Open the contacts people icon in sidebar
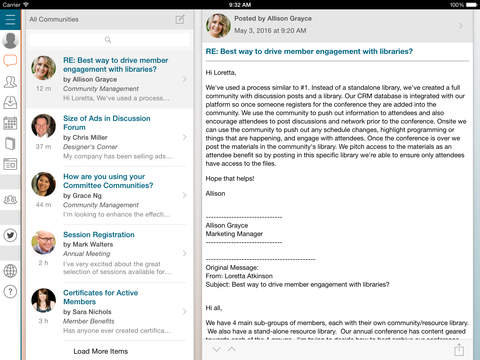 coord(10,82)
